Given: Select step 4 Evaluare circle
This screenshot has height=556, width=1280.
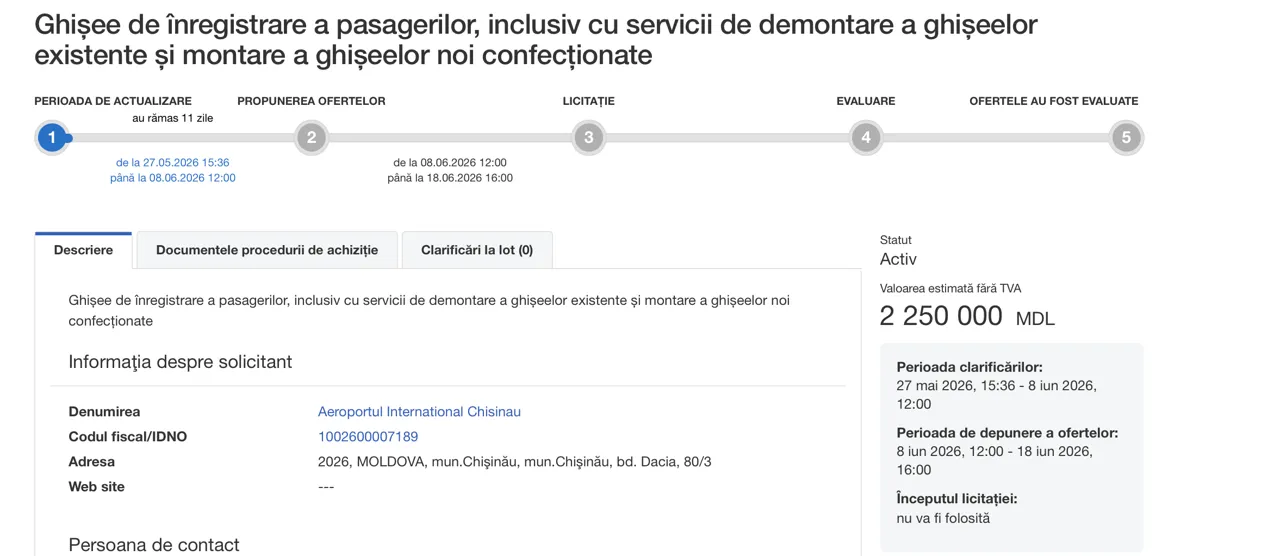Looking at the screenshot, I should click(866, 137).
